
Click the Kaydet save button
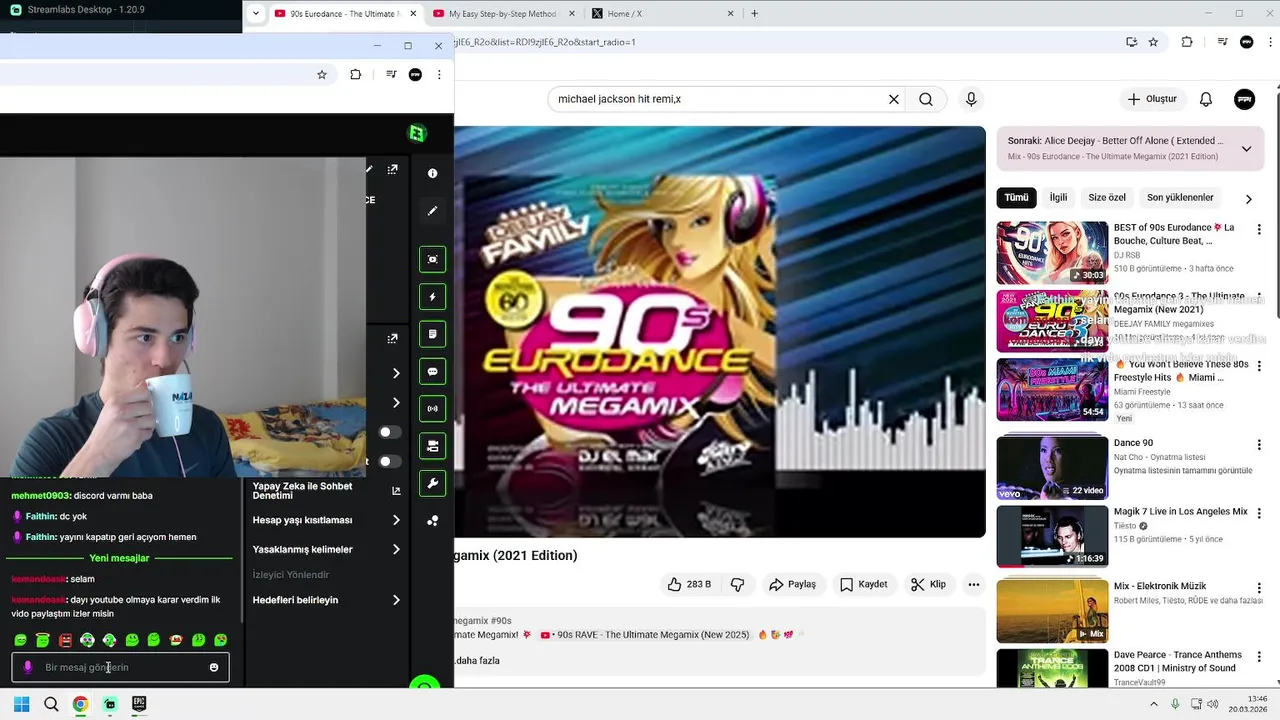(864, 584)
